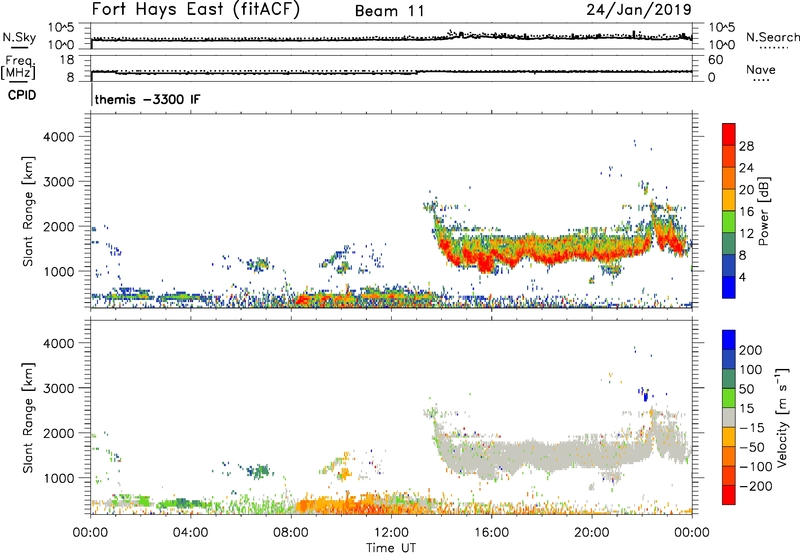Image resolution: width=800 pixels, height=554 pixels.
Task: Pick the blue top segment of velocity color bar
Action: (x=729, y=340)
